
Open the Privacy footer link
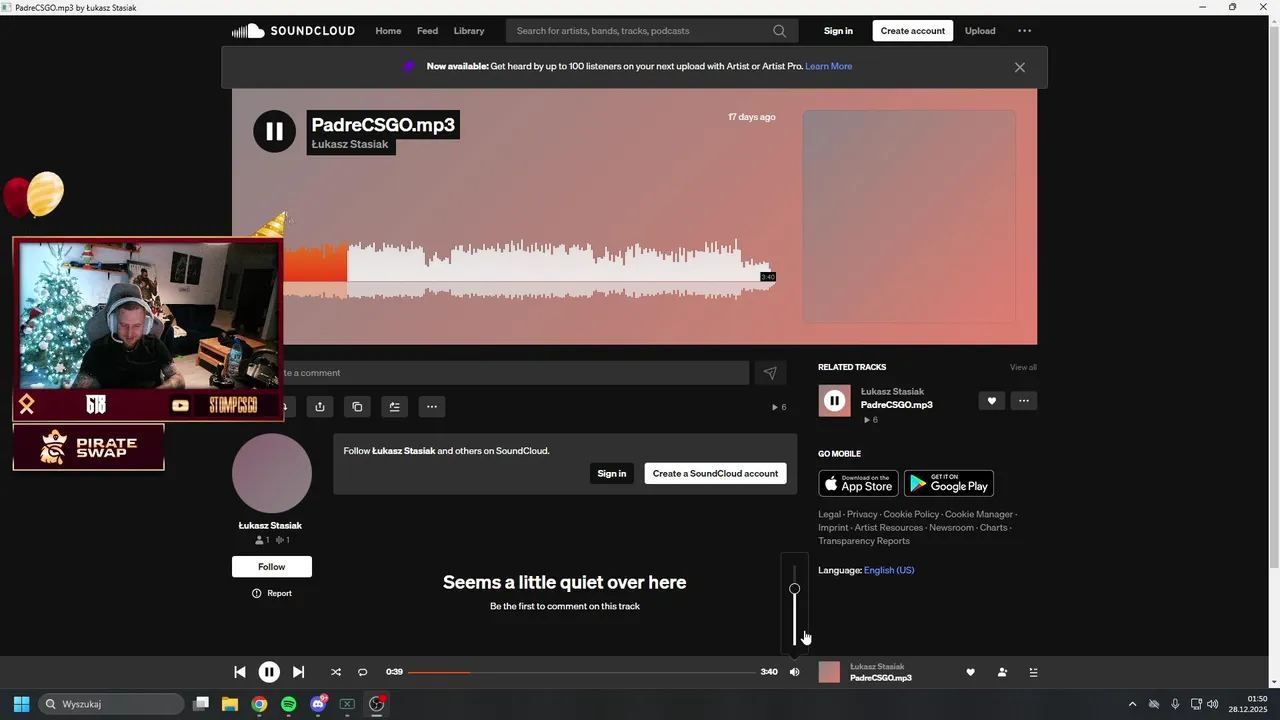point(862,515)
